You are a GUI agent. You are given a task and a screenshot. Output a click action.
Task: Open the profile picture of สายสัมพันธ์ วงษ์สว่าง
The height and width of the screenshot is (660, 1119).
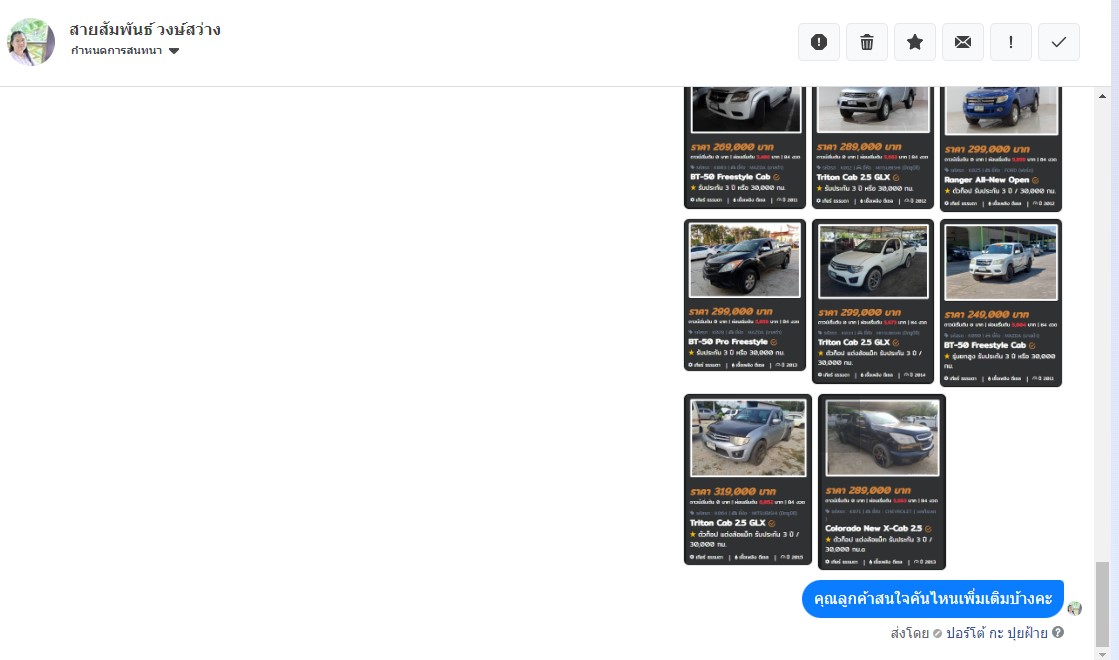(x=31, y=42)
